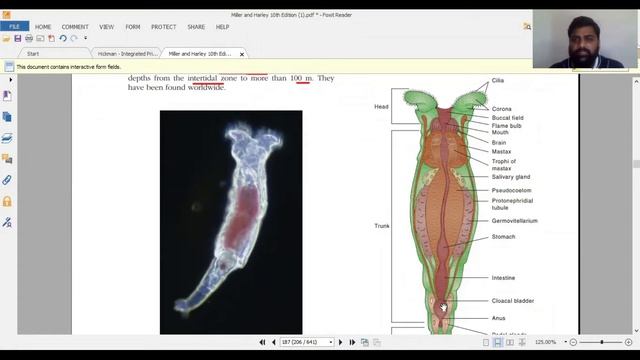Open the FILE menu
The height and width of the screenshot is (360, 640).
(14, 27)
